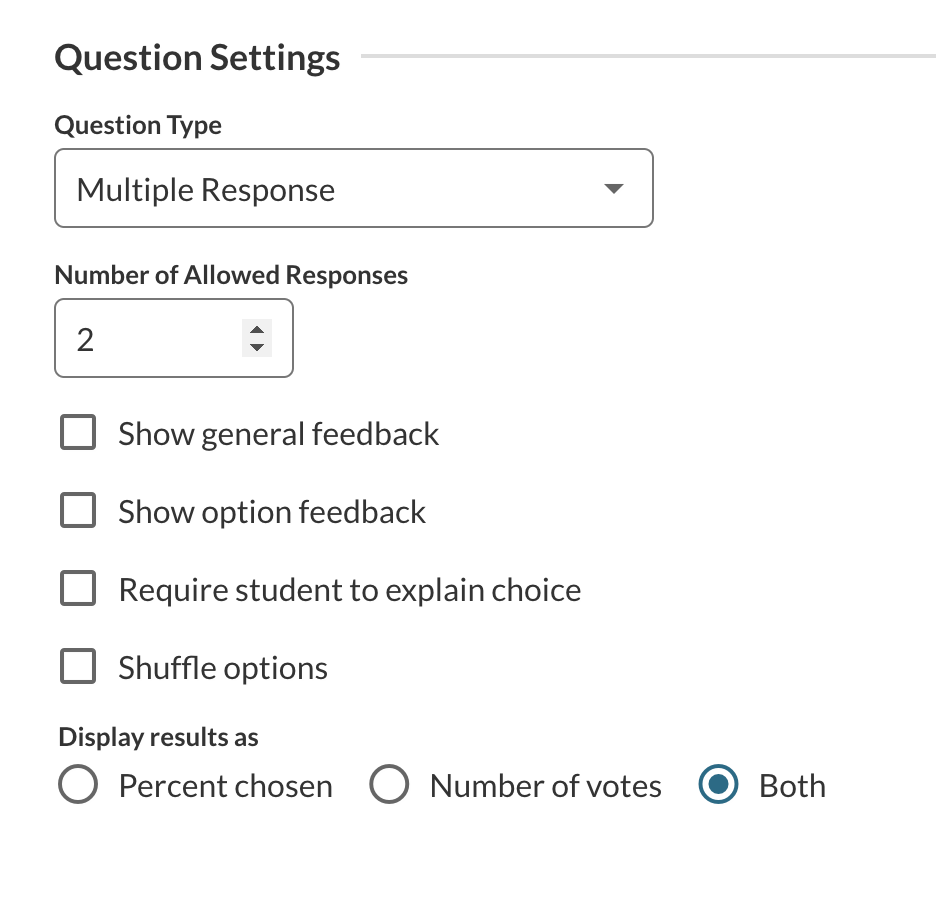
Task: Check the Require student to explain choice box
Action: tap(78, 589)
